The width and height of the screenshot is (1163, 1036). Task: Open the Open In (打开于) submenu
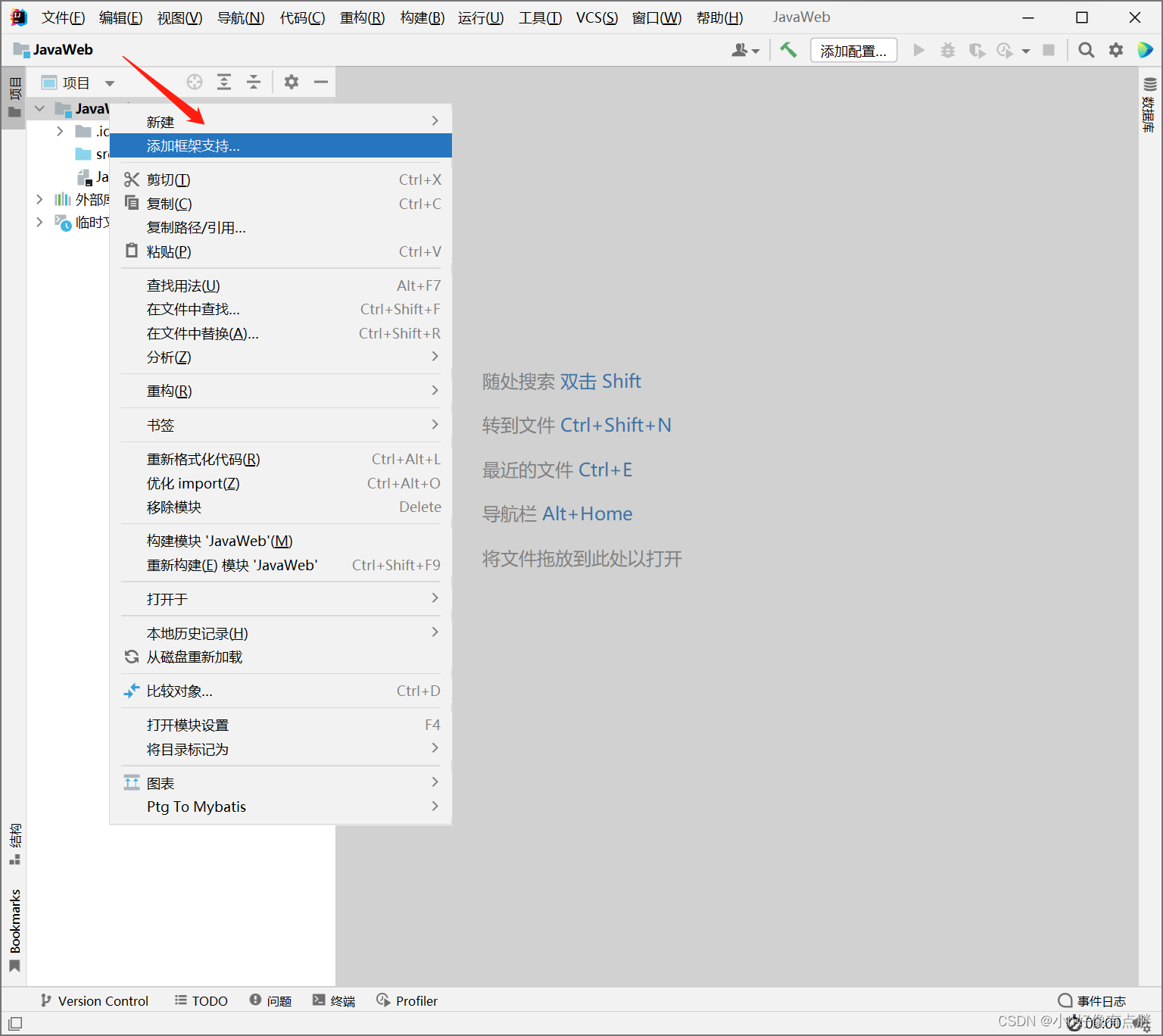coord(281,599)
